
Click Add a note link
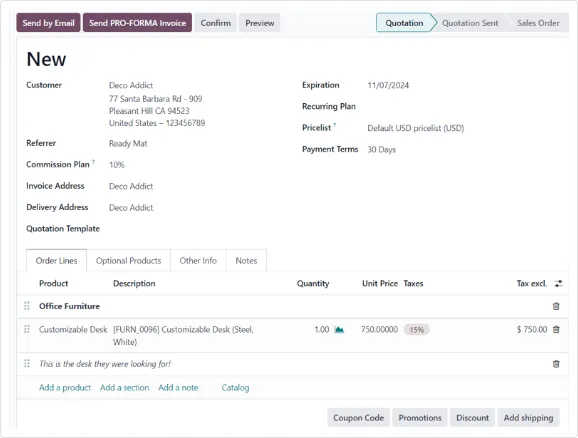click(x=178, y=388)
